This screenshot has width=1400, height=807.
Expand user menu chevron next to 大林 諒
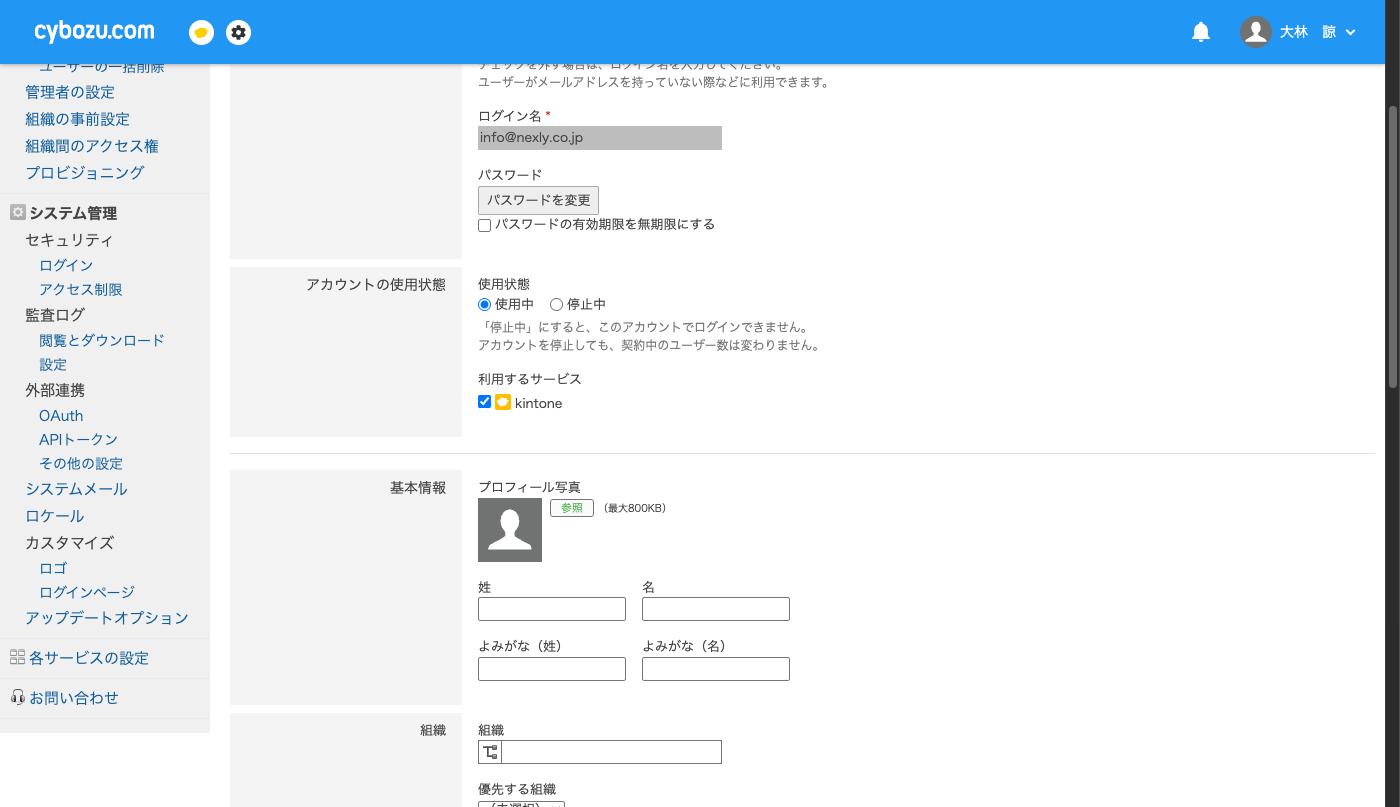tap(1350, 32)
